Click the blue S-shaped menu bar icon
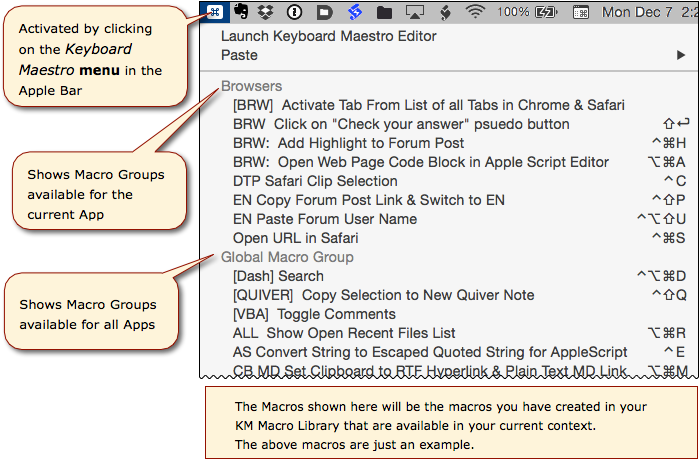 pyautogui.click(x=354, y=12)
